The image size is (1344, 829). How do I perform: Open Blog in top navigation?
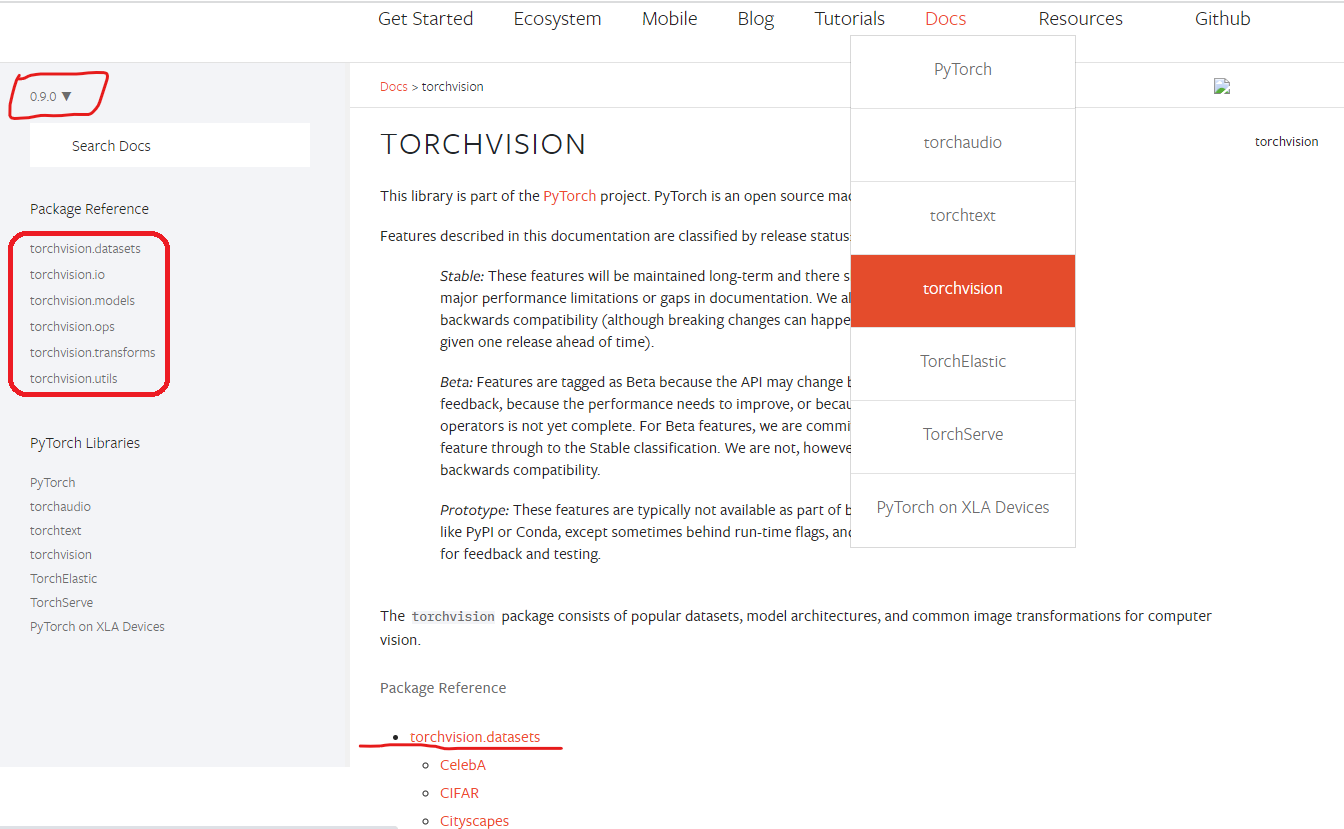click(756, 19)
